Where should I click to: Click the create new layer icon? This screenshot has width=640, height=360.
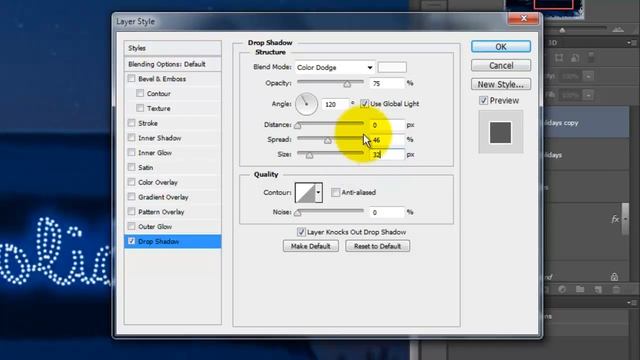point(598,289)
